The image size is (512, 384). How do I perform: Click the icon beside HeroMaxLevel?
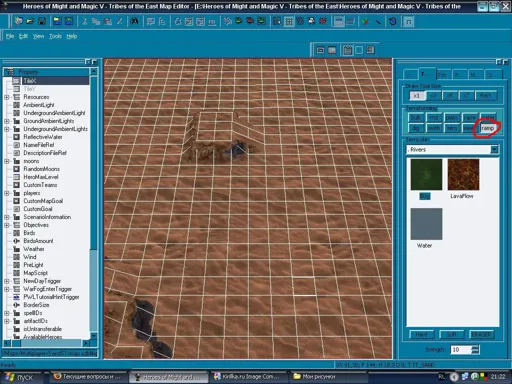click(16, 177)
